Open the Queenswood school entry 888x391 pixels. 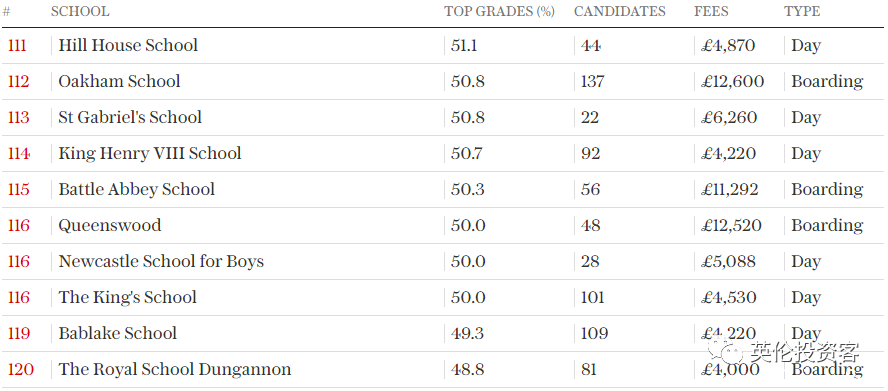[110, 225]
